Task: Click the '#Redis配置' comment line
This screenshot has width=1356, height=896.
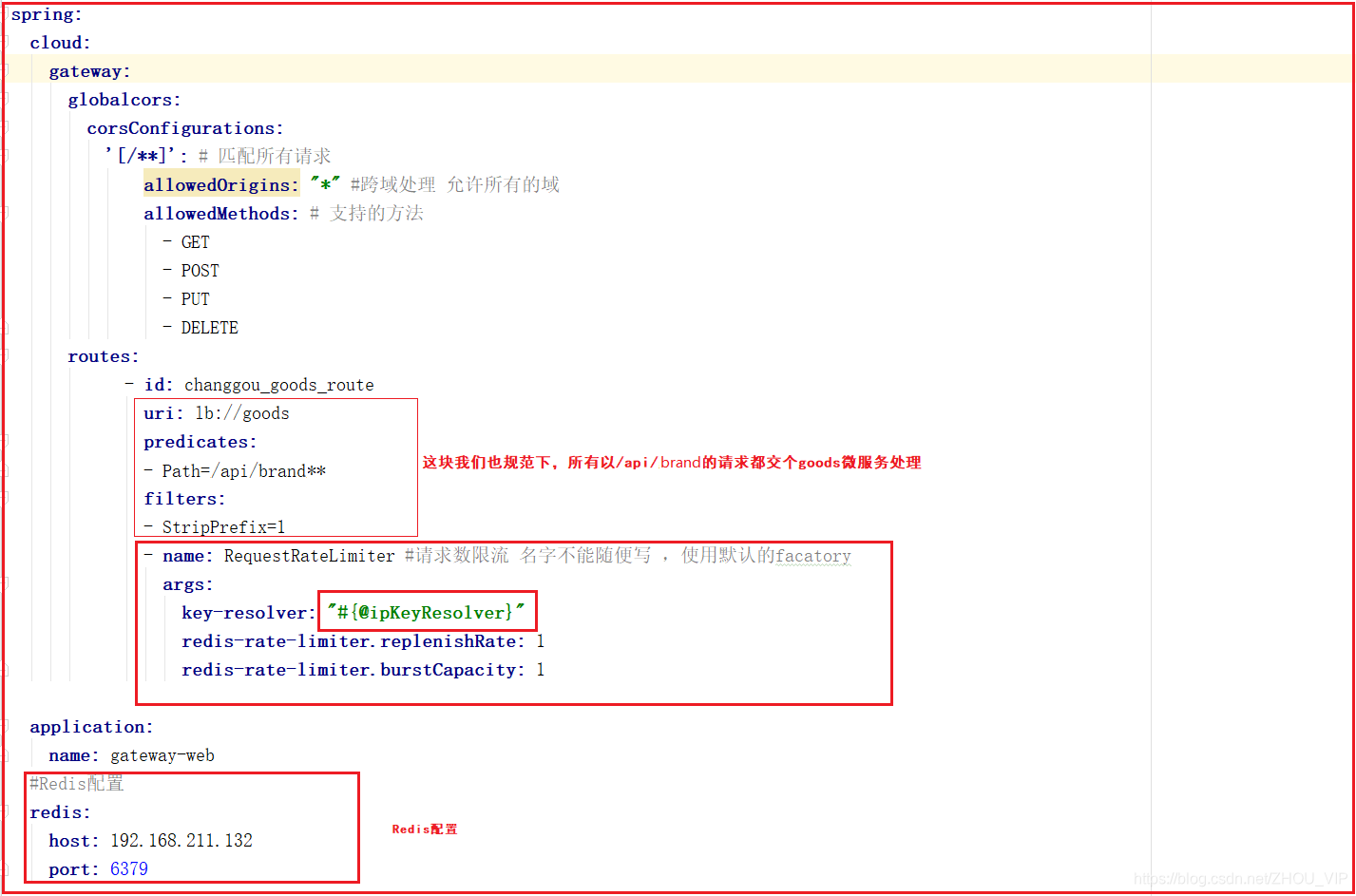Action: tap(77, 783)
